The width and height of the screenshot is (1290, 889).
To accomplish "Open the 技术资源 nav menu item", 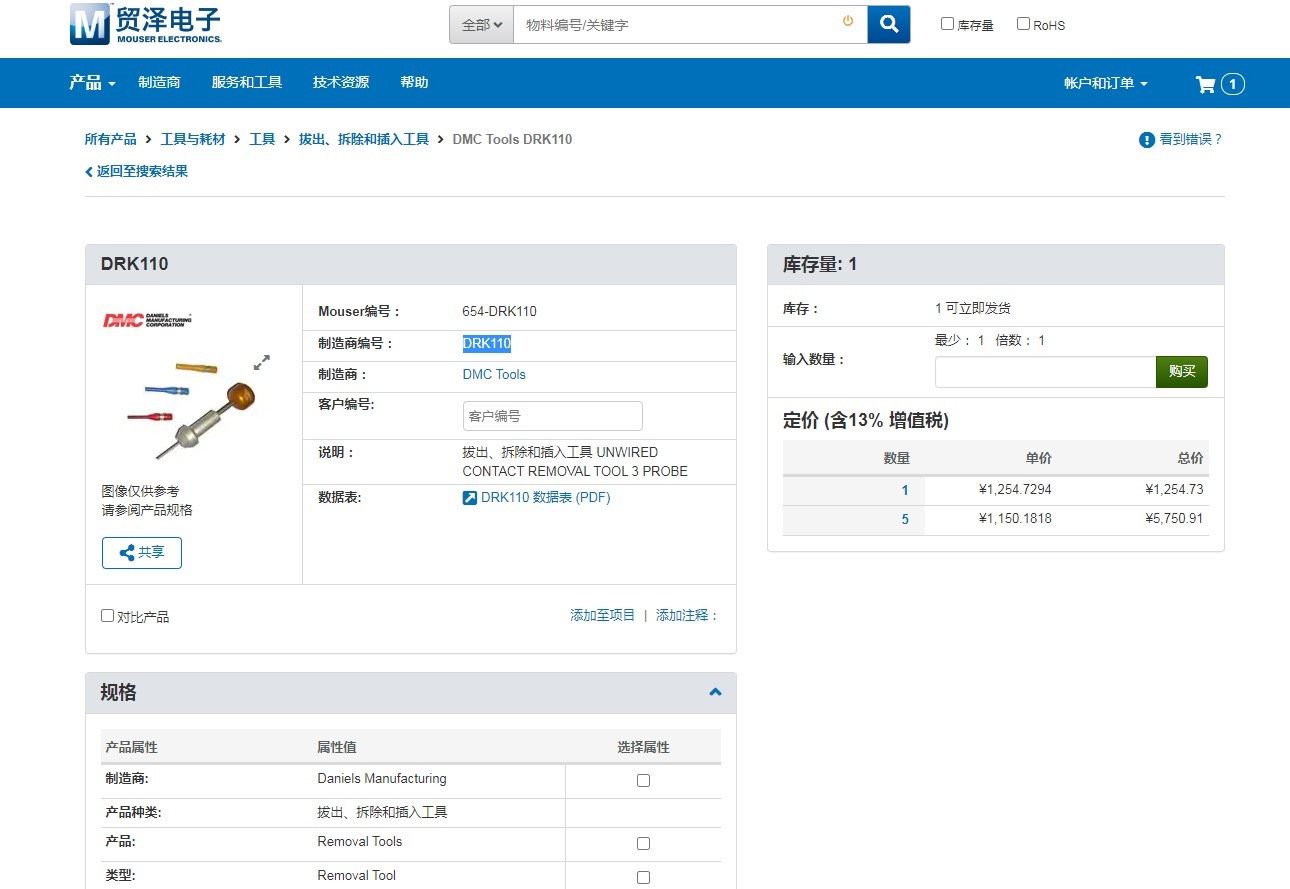I will (341, 83).
